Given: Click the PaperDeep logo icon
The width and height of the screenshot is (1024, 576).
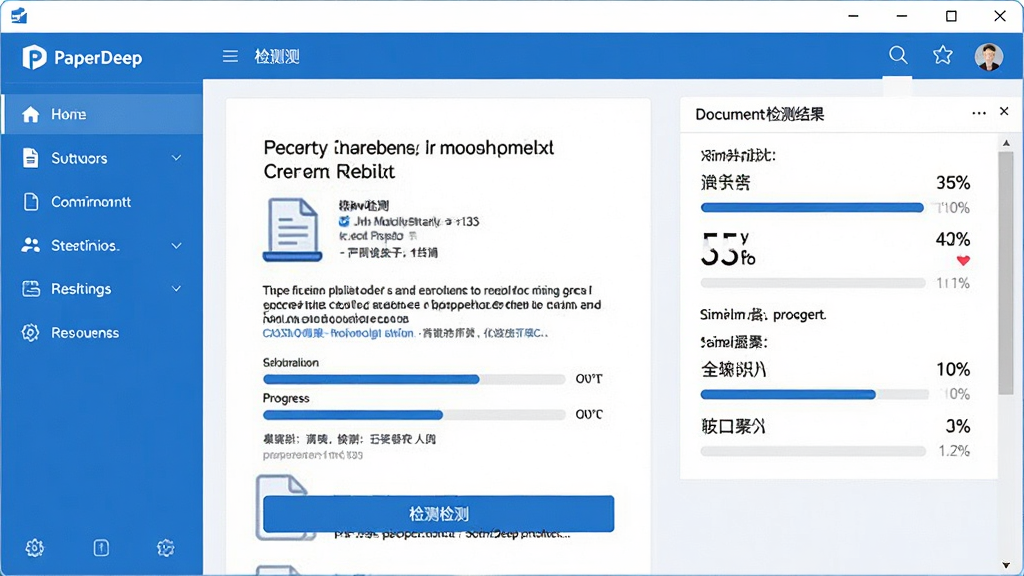Looking at the screenshot, I should coord(34,57).
